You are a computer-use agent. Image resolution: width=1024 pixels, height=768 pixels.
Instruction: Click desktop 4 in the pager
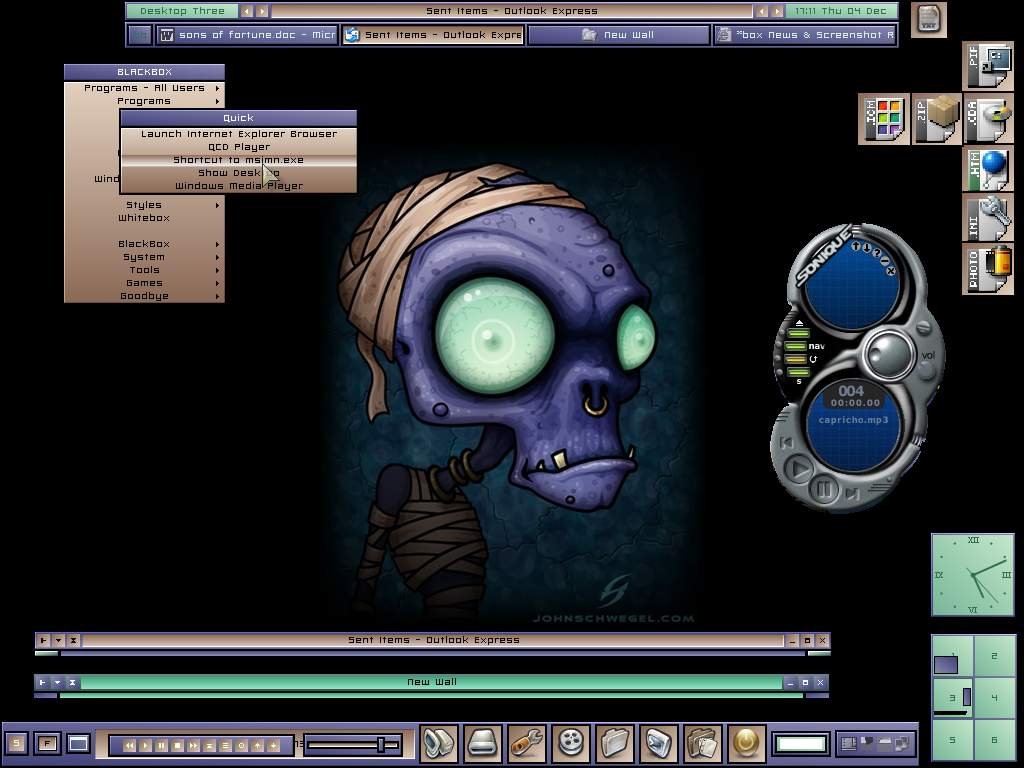point(995,698)
